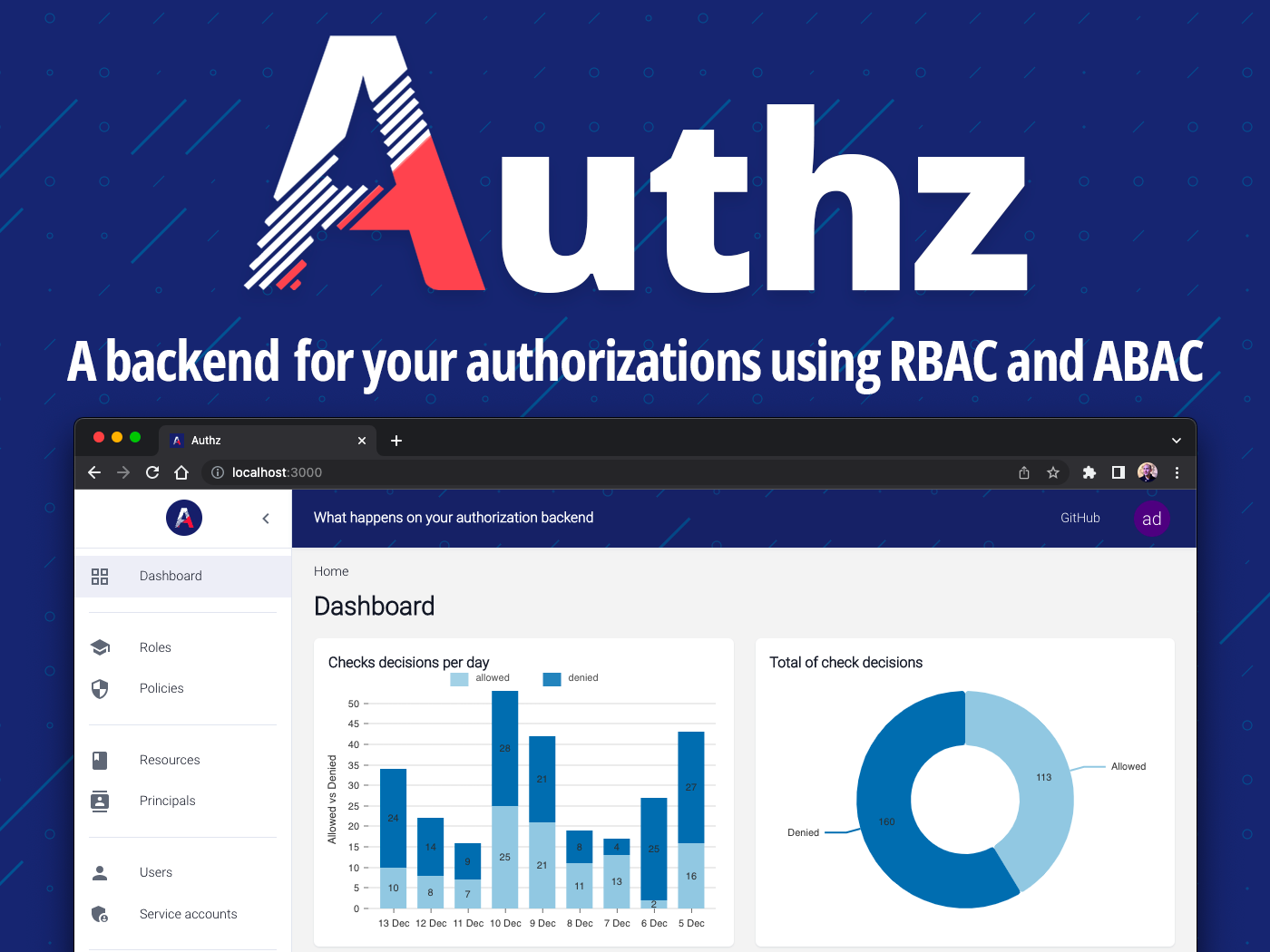Click the Denied segment labeled 160 in donut
1270x952 pixels.
click(x=886, y=821)
